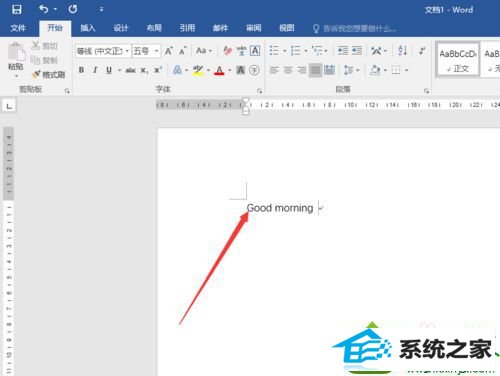This screenshot has width=500, height=376.
Task: Toggle Show/Hide paragraph marks
Action: 422,51
